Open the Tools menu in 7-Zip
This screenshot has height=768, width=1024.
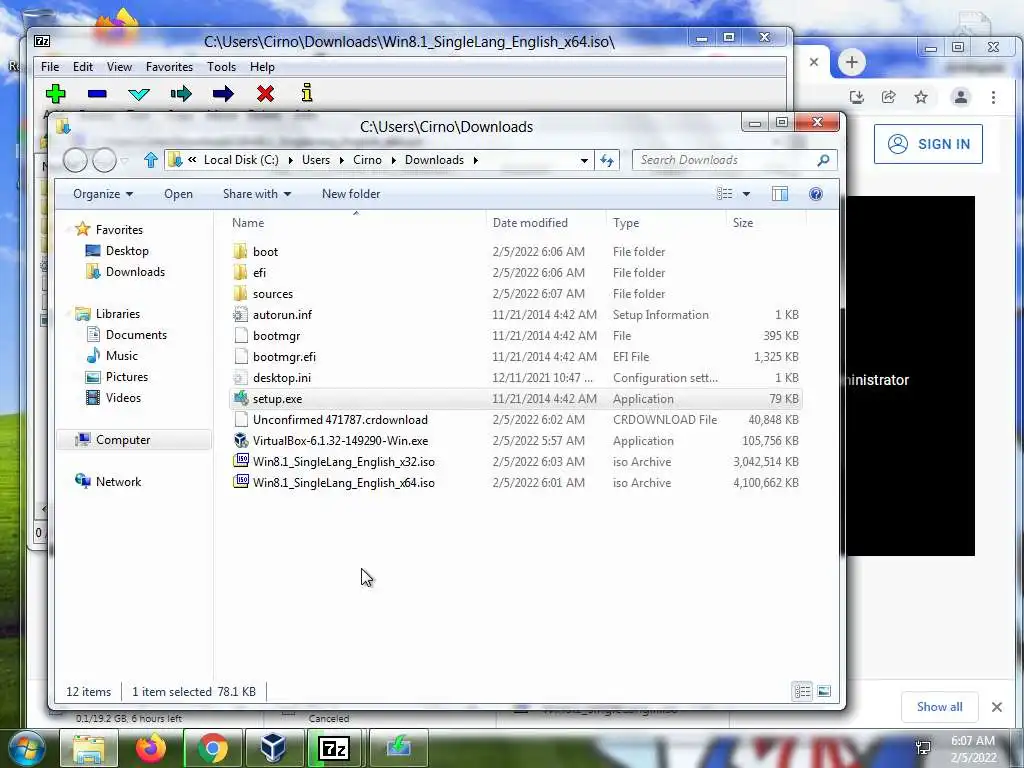point(221,67)
